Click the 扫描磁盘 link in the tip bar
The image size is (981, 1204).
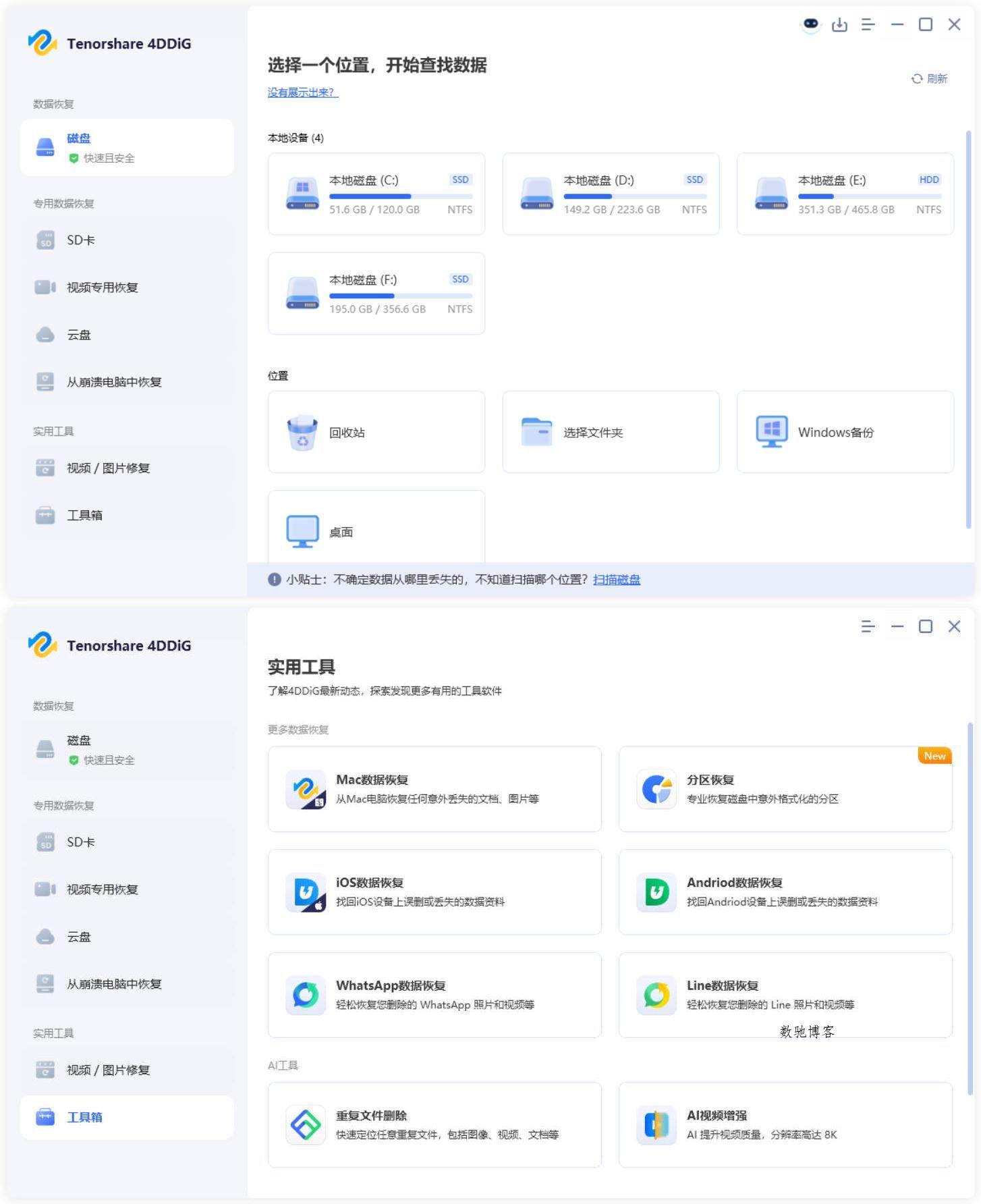[617, 579]
